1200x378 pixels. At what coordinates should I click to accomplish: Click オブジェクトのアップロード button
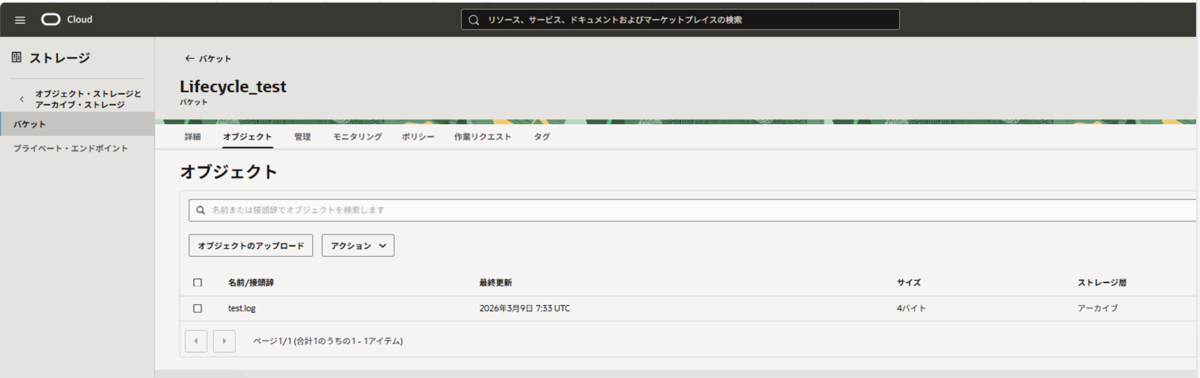pos(251,246)
